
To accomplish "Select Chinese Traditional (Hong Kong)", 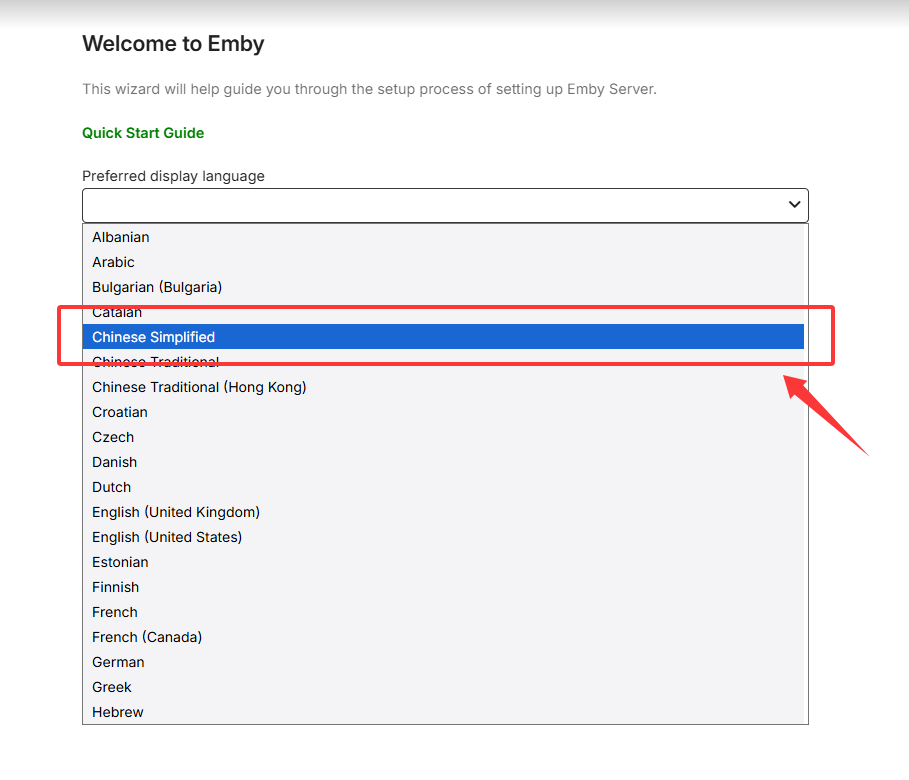I will coord(199,387).
